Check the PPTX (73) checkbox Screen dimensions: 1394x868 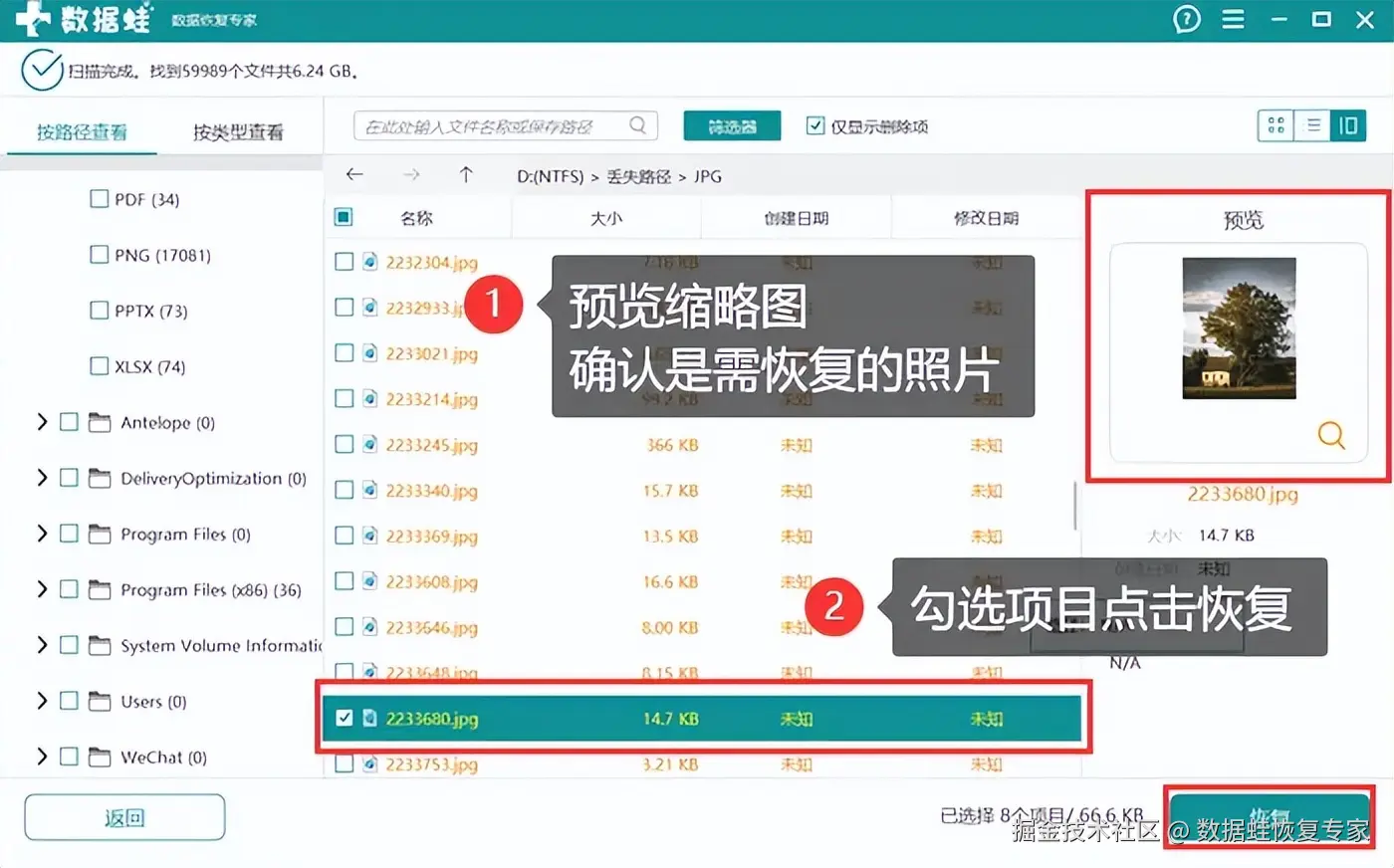pos(100,311)
